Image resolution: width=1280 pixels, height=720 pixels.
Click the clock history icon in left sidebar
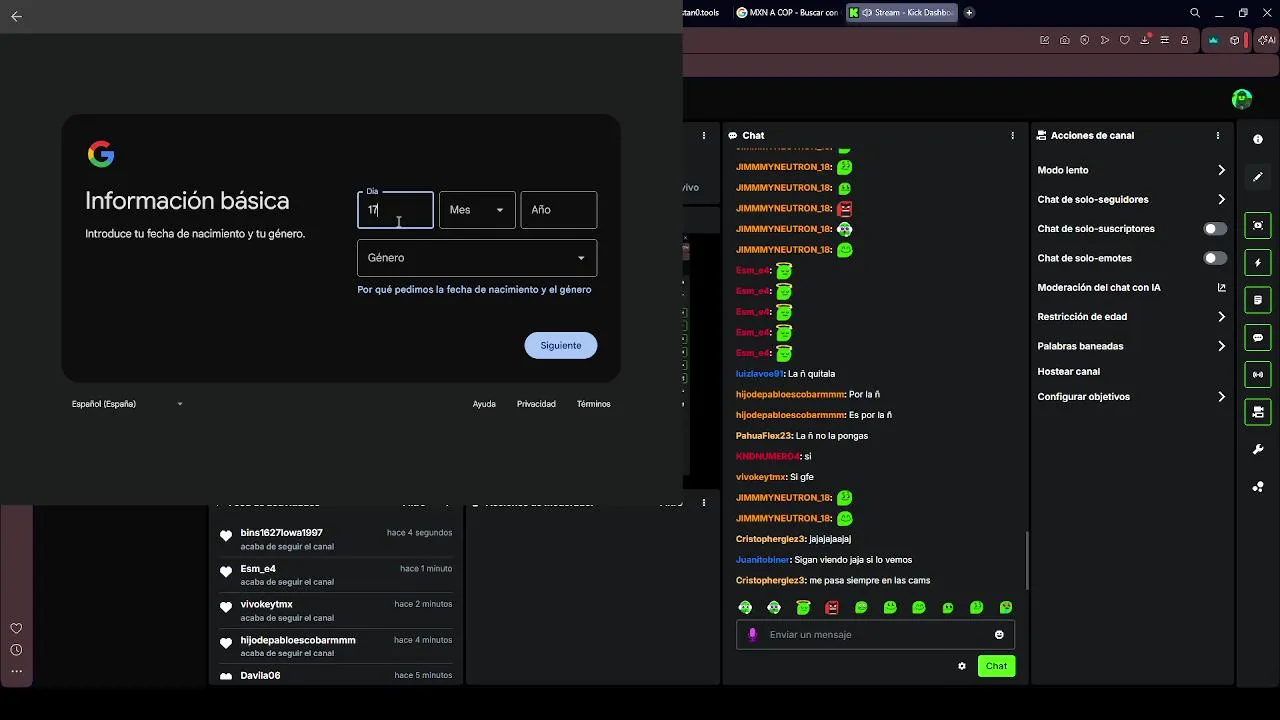click(x=16, y=650)
